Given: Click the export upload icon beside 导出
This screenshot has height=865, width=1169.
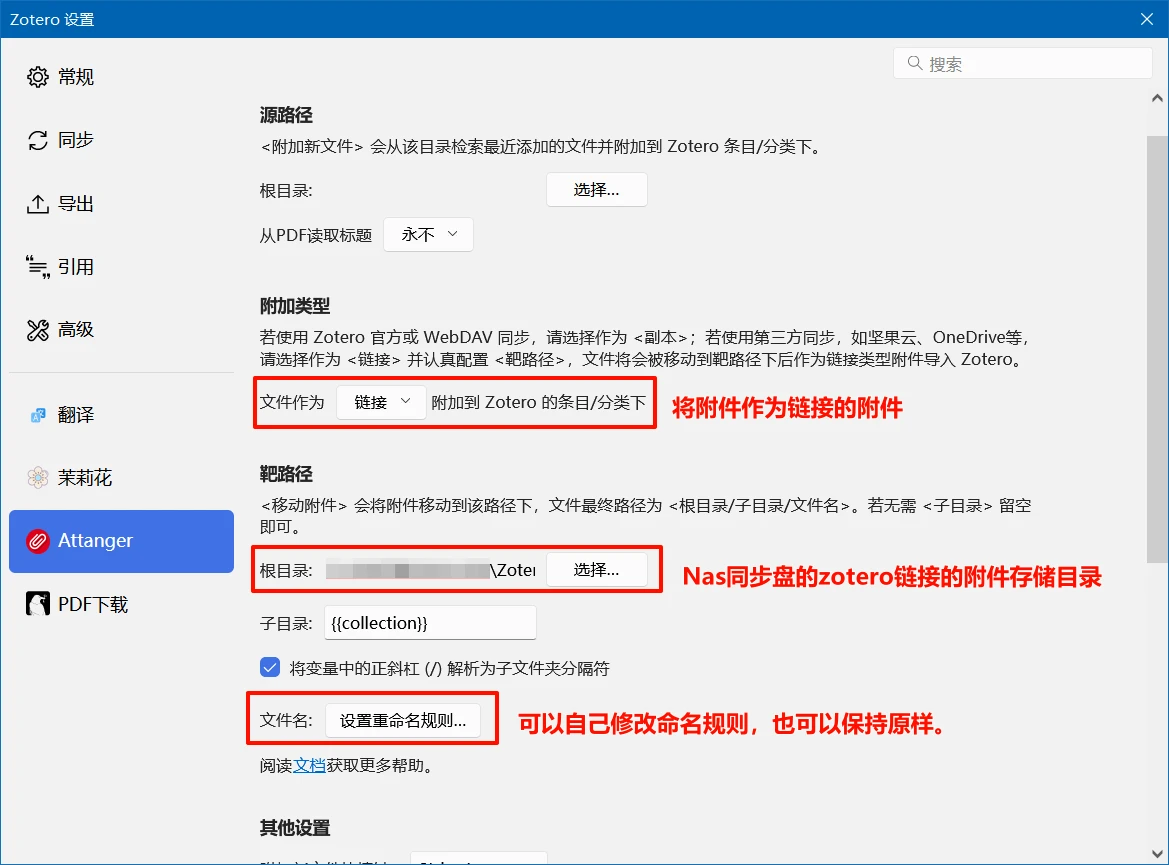Looking at the screenshot, I should [x=38, y=204].
